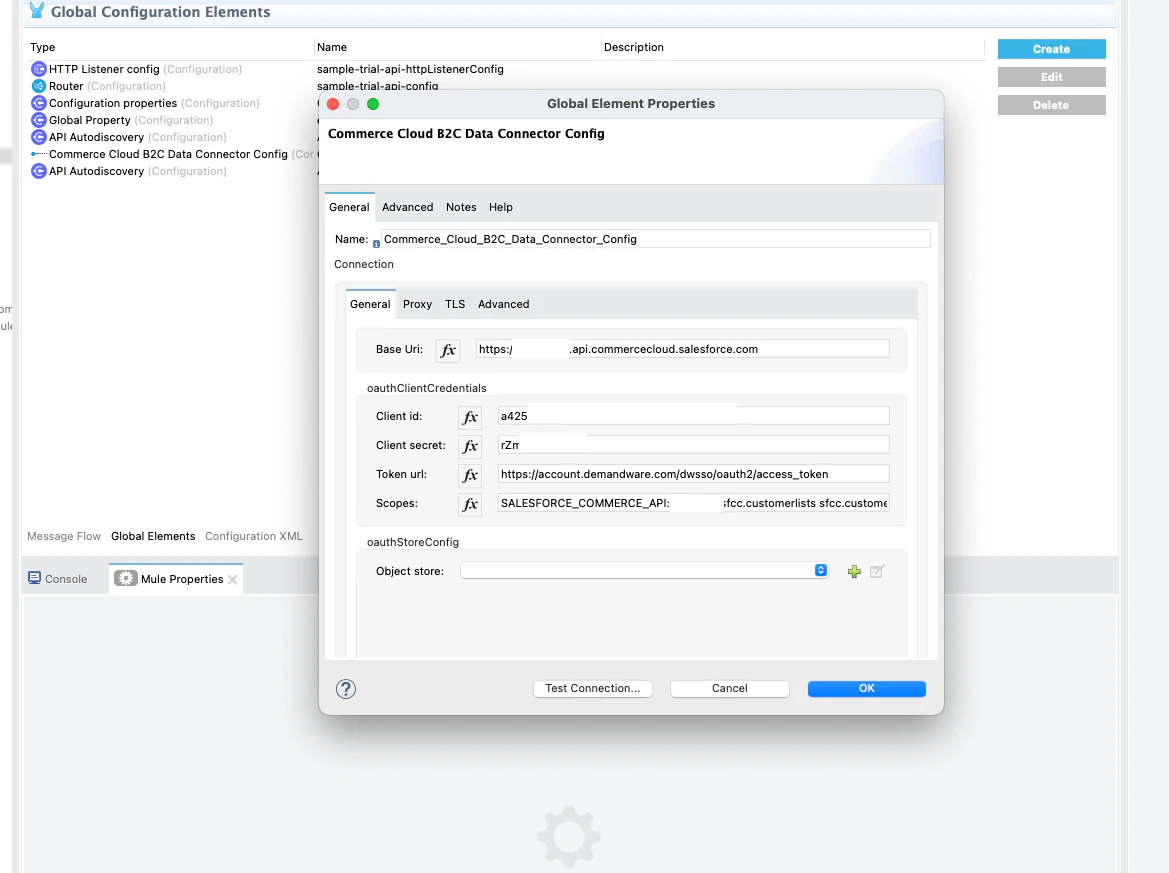Screen dimensions: 1169x873
Task: Click the Console view icon
Action: [34, 579]
